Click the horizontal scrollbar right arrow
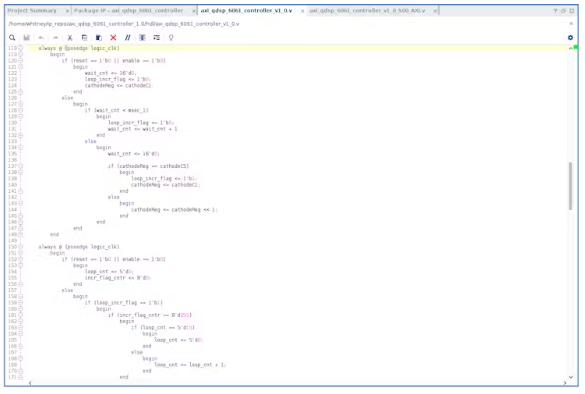The image size is (585, 394). click(564, 383)
